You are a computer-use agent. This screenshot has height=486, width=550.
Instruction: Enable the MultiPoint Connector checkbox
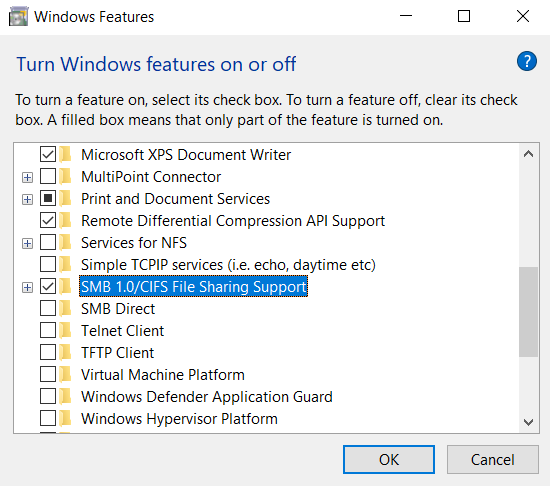(48, 177)
